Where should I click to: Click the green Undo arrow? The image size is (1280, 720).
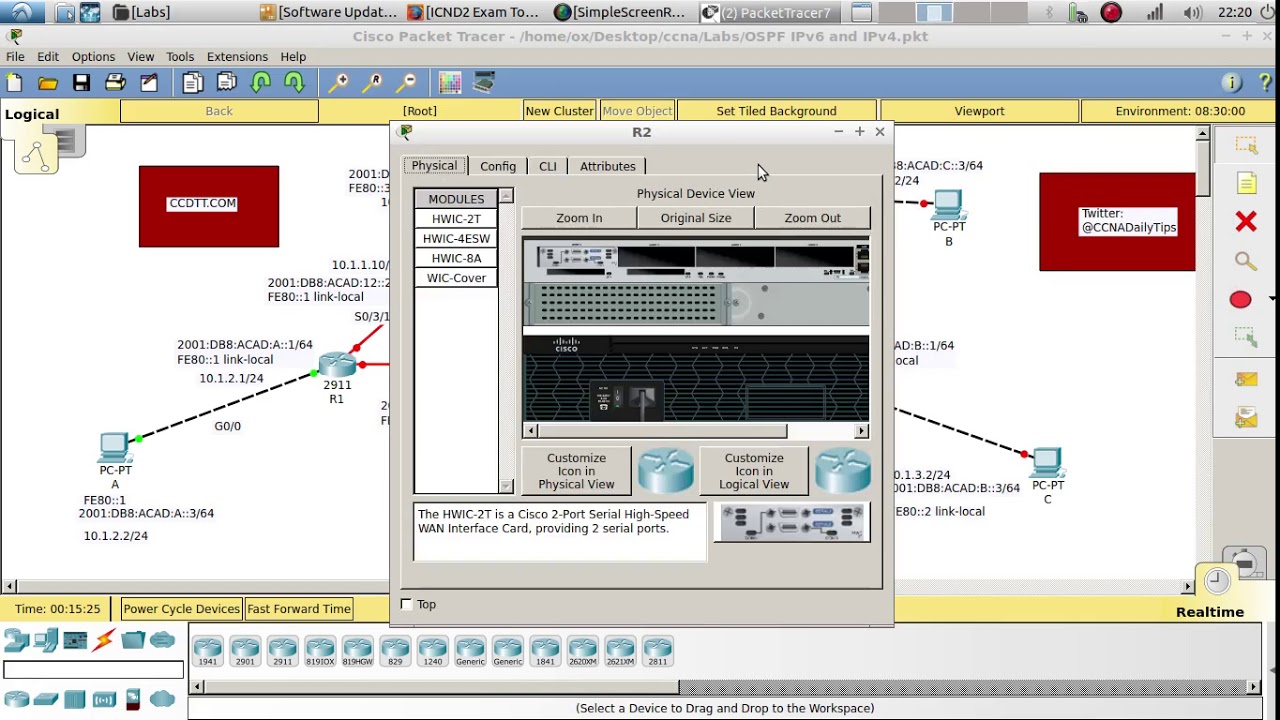(261, 83)
